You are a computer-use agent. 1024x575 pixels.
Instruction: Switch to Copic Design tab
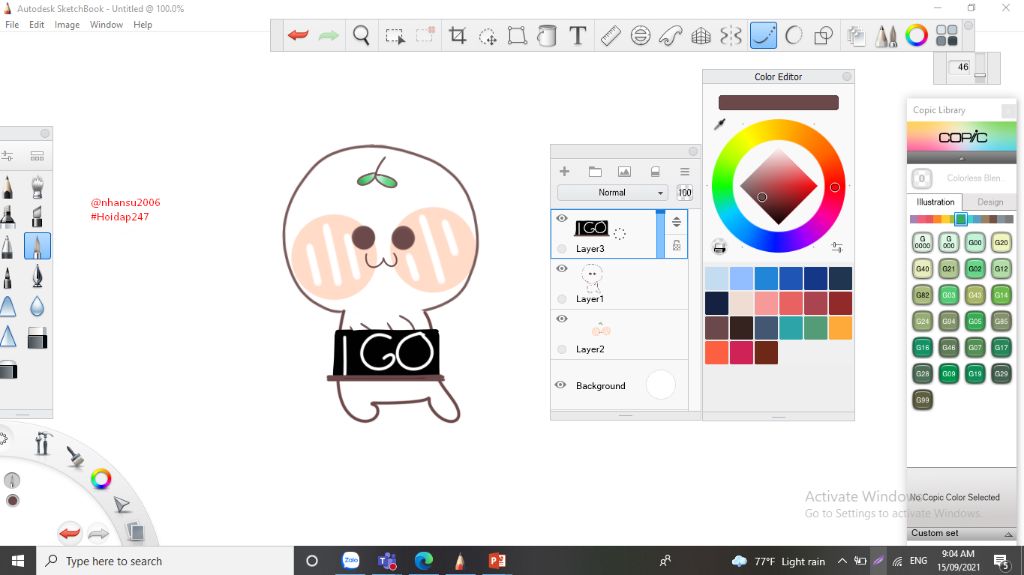[x=990, y=202]
